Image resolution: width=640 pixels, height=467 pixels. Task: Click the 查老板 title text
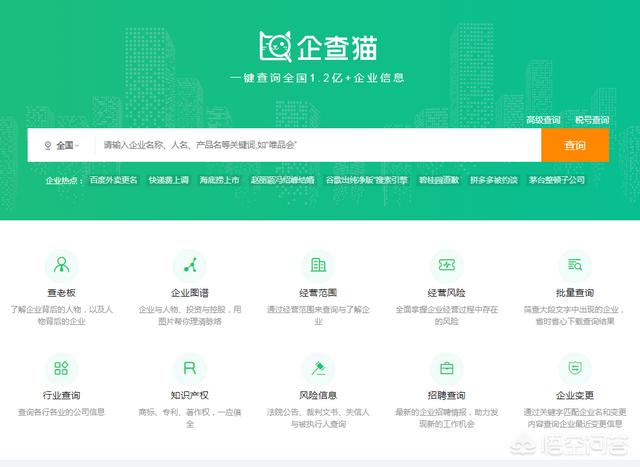[x=61, y=293]
